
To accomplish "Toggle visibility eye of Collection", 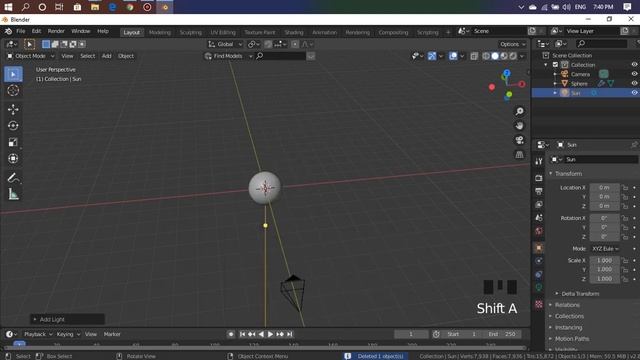I will pos(634,64).
